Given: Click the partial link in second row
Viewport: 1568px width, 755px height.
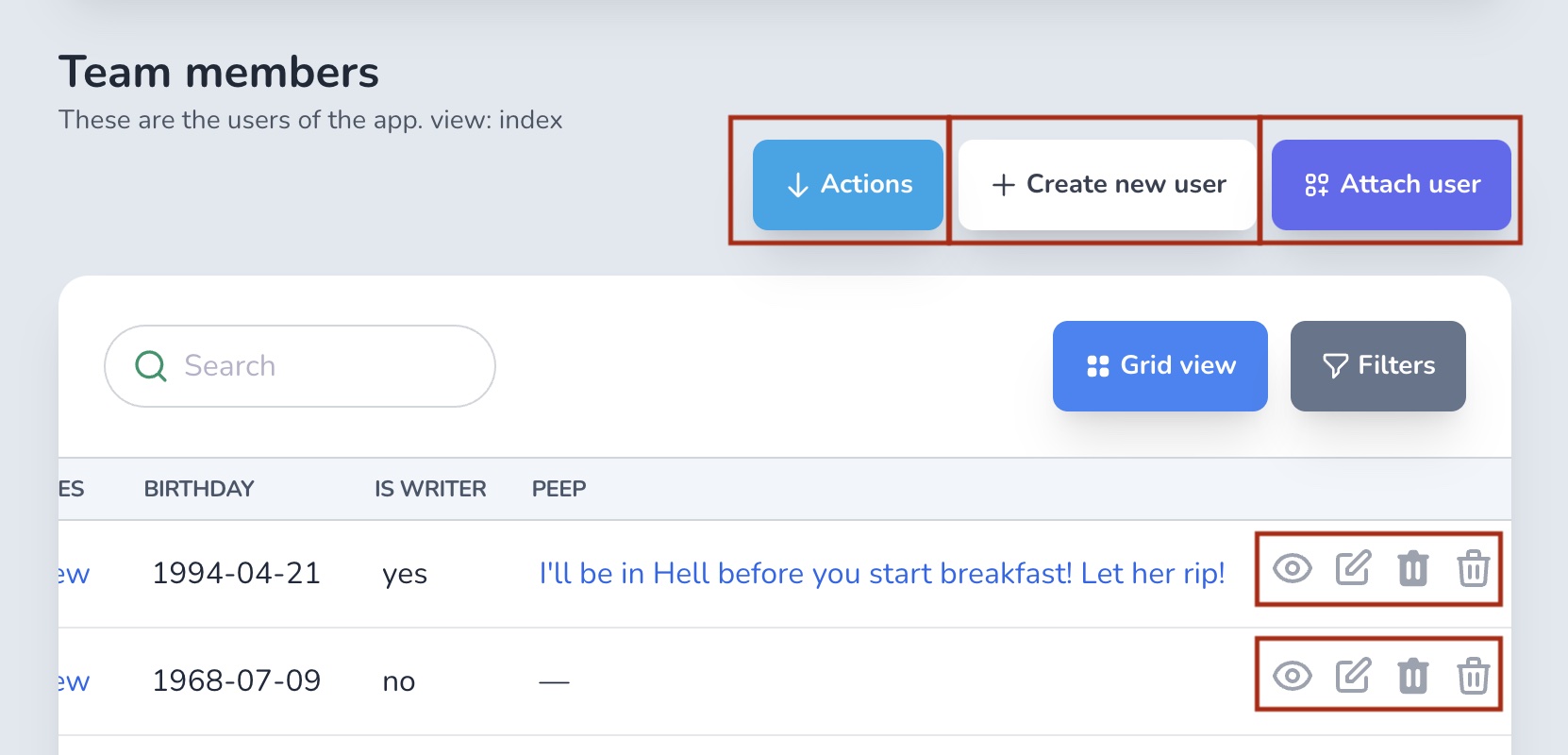Looking at the screenshot, I should (74, 681).
